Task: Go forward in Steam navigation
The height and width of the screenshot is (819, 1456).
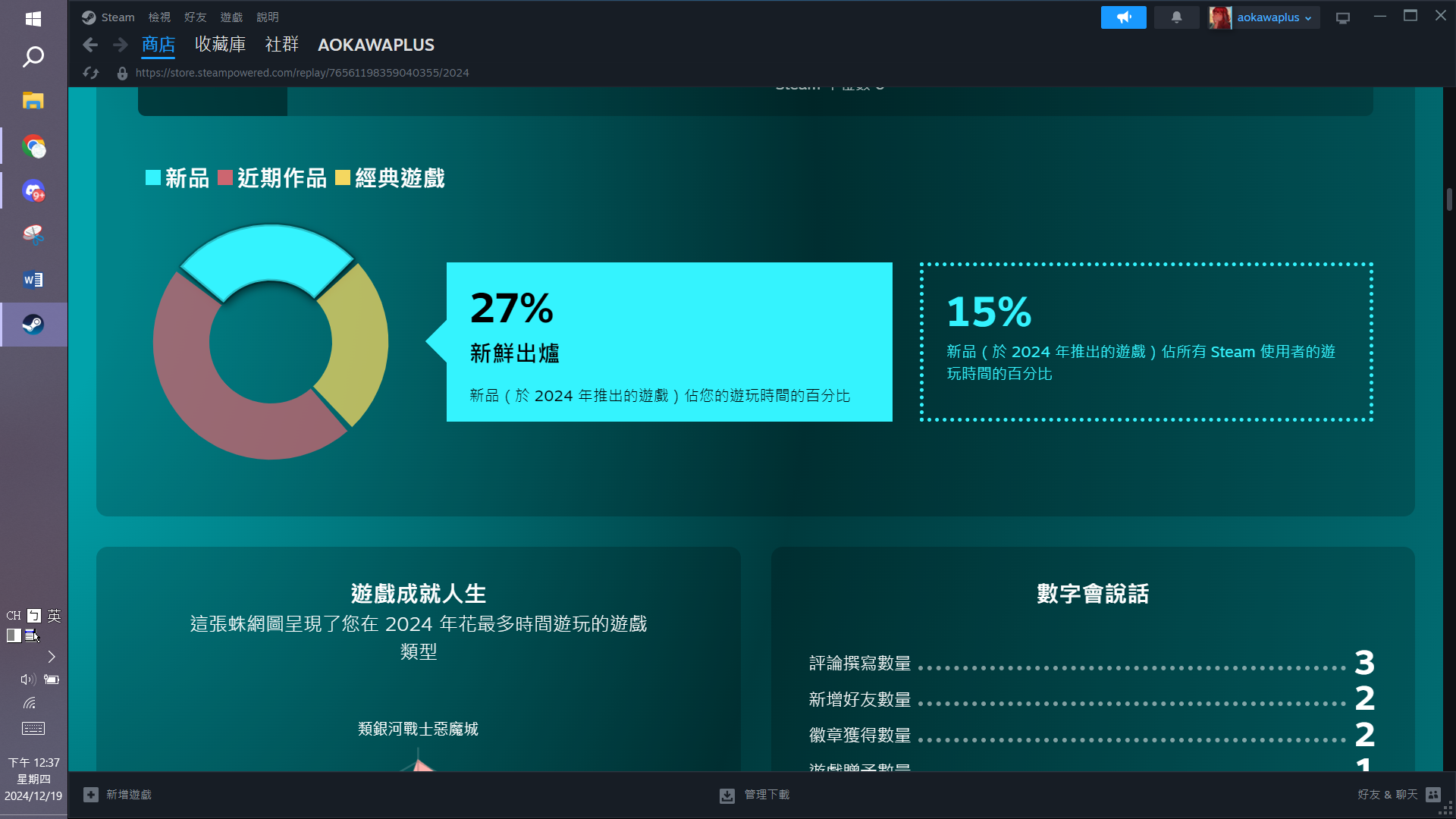Action: (120, 45)
